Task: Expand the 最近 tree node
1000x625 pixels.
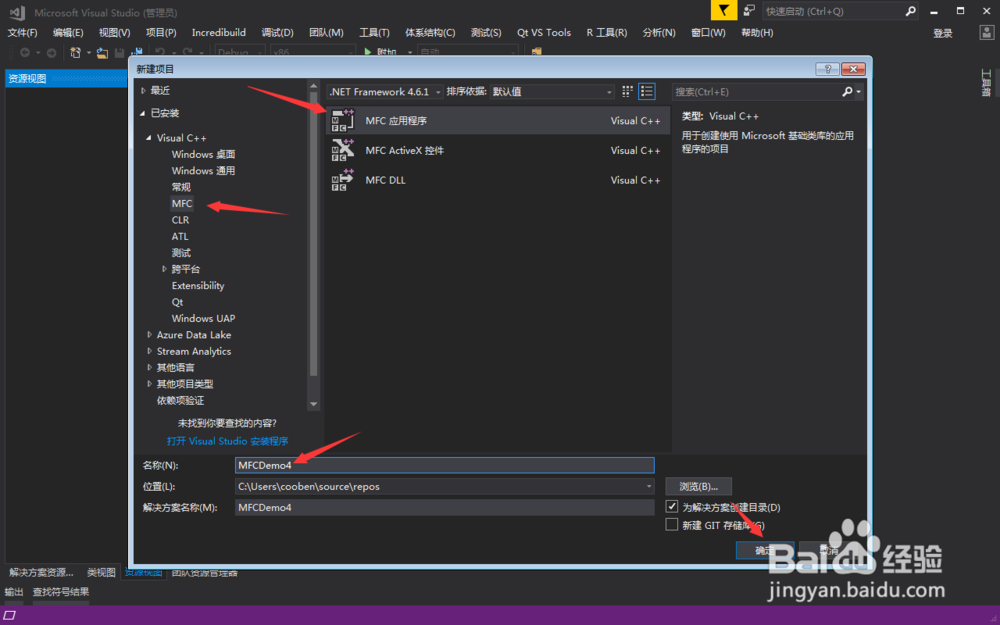Action: pos(143,91)
